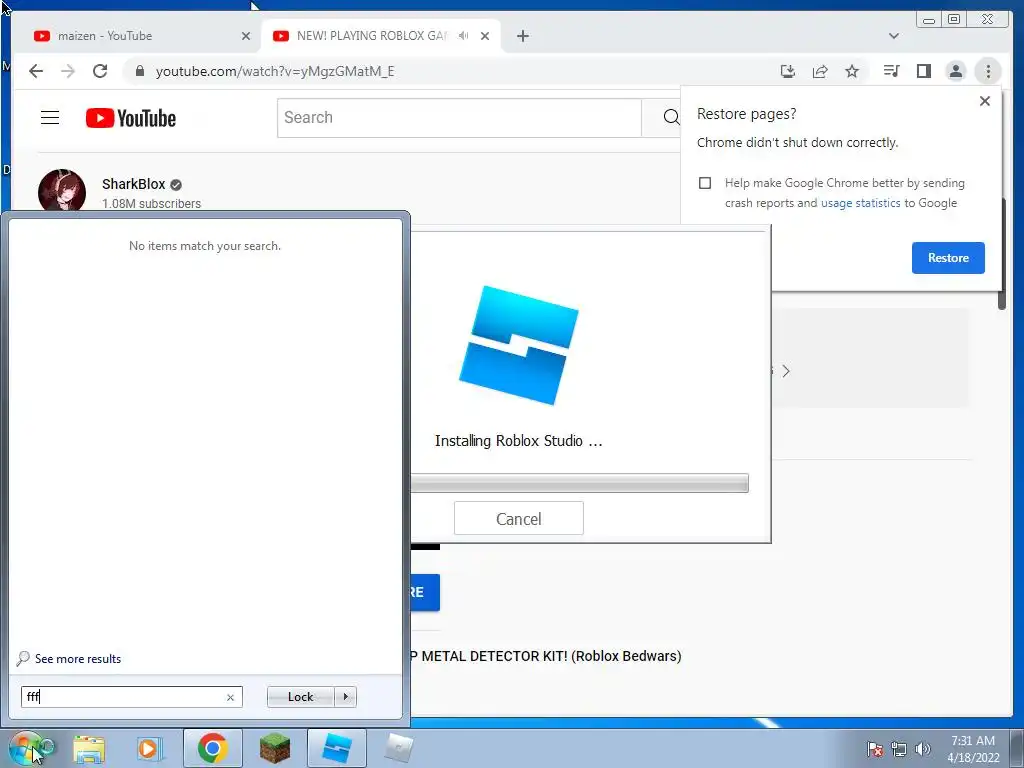Screen dimensions: 1024x768
Task: Launch Windows Media Player from taskbar
Action: (149, 749)
